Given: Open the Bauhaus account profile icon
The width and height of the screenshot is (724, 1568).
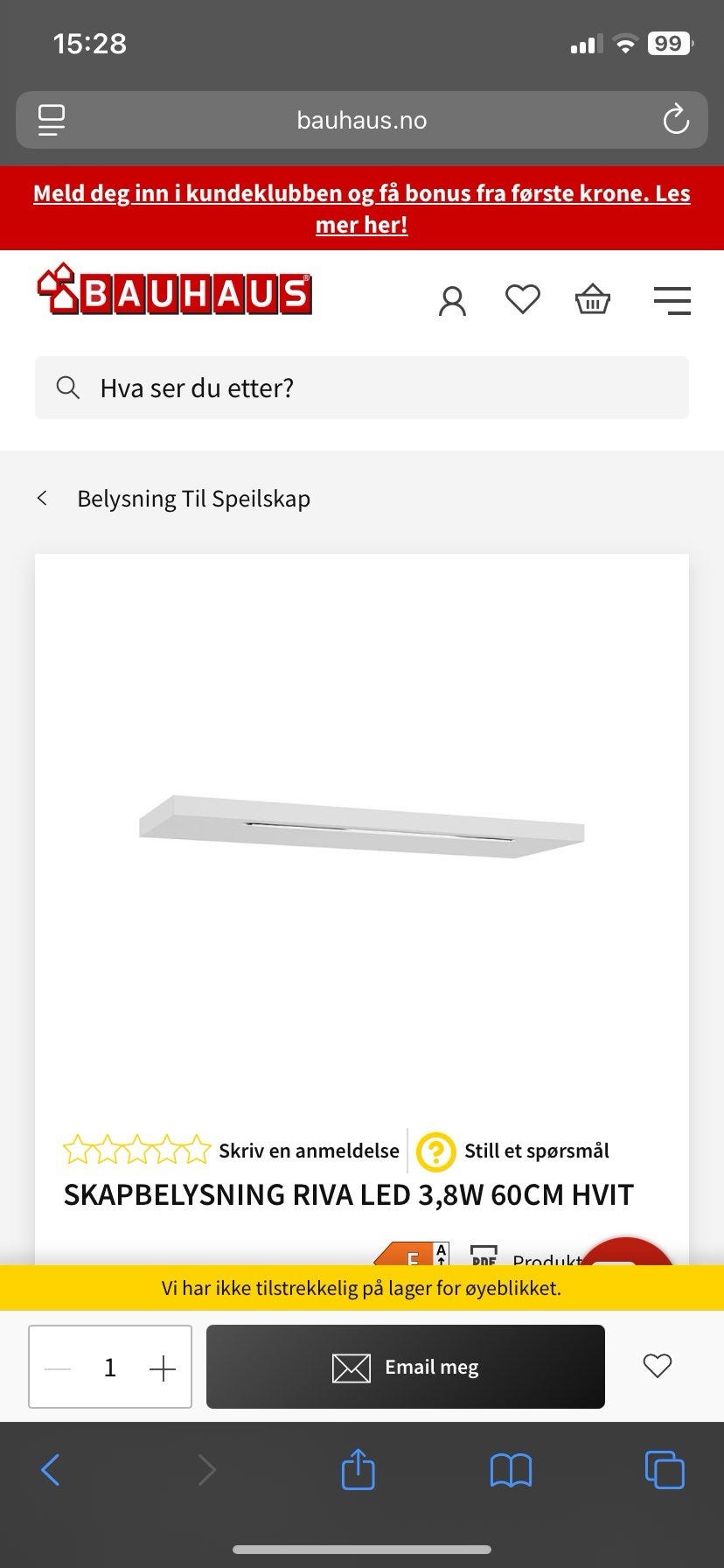Looking at the screenshot, I should [452, 301].
